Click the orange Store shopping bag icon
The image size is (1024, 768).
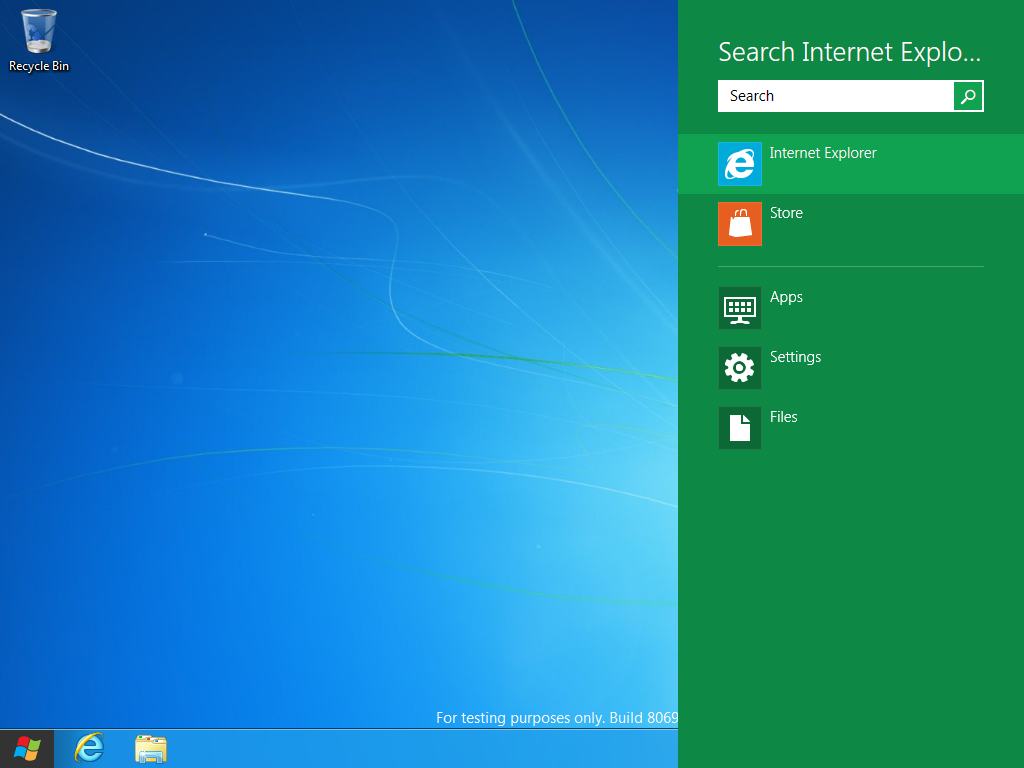[x=740, y=224]
